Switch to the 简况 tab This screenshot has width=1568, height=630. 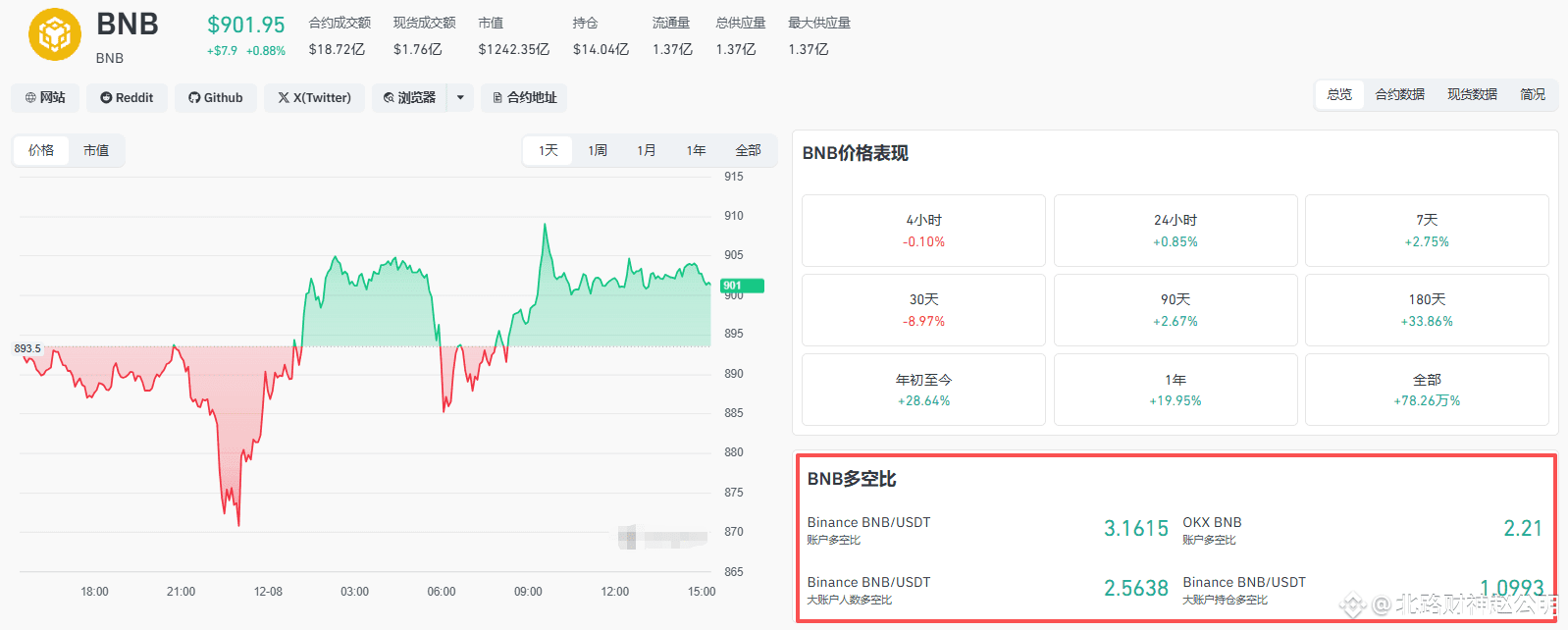click(1533, 94)
